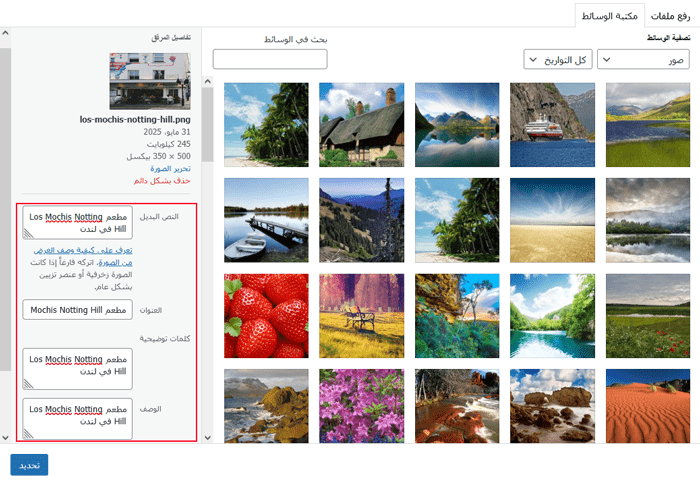Click details panel scrollbar down arrow
The width and height of the screenshot is (700, 482).
click(5, 437)
